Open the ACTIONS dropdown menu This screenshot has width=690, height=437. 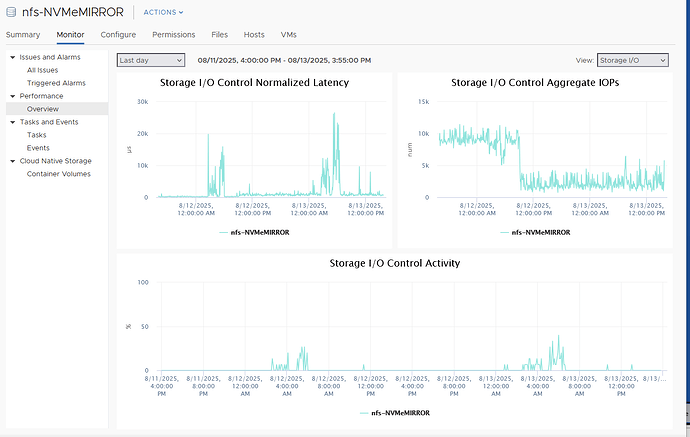pyautogui.click(x=163, y=12)
